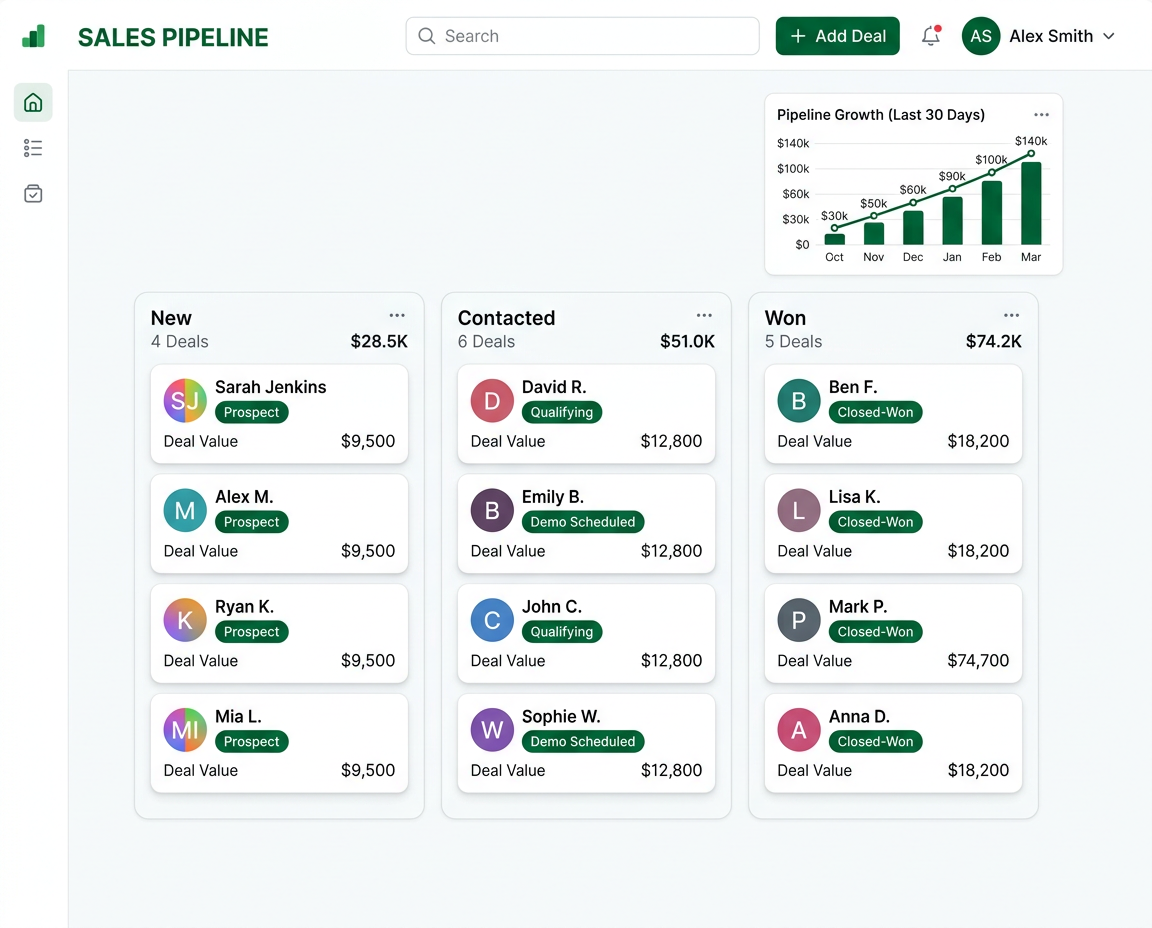The width and height of the screenshot is (1152, 928).
Task: Click Emily B.'s Demo Scheduled tag
Action: [583, 522]
